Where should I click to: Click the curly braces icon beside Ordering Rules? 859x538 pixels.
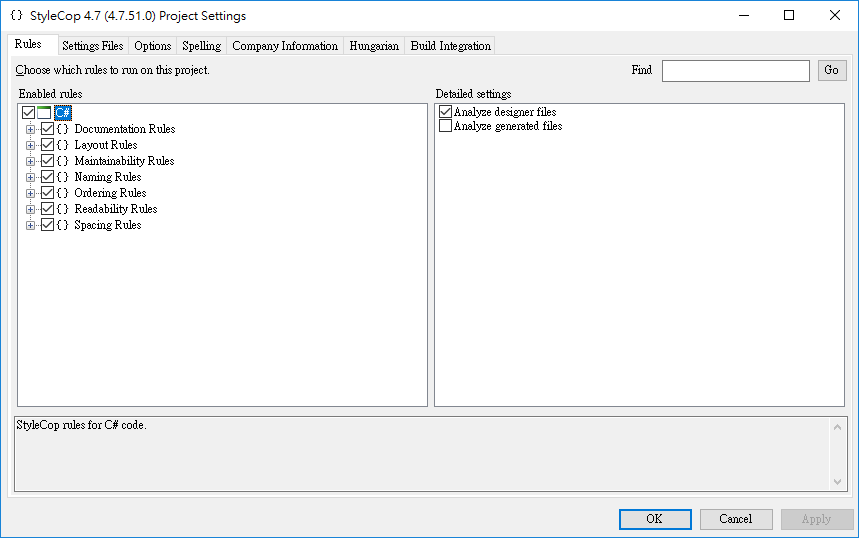click(x=62, y=193)
